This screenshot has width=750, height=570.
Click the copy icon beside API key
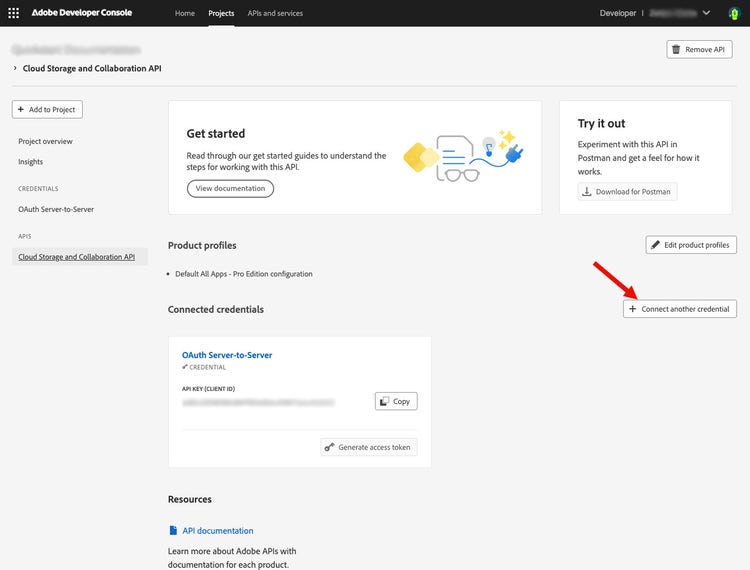click(384, 401)
